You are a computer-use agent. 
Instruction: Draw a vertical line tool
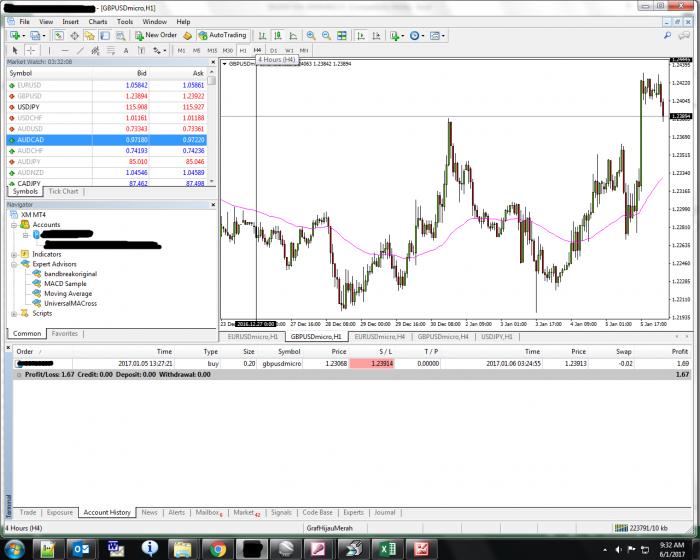[x=49, y=50]
